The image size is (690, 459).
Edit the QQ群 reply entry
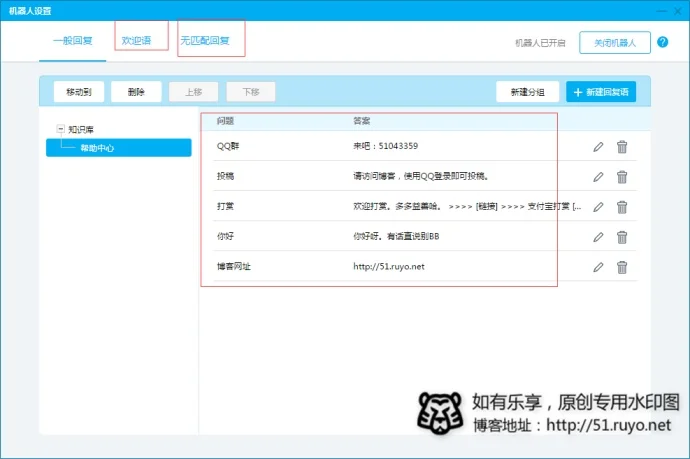pos(598,147)
